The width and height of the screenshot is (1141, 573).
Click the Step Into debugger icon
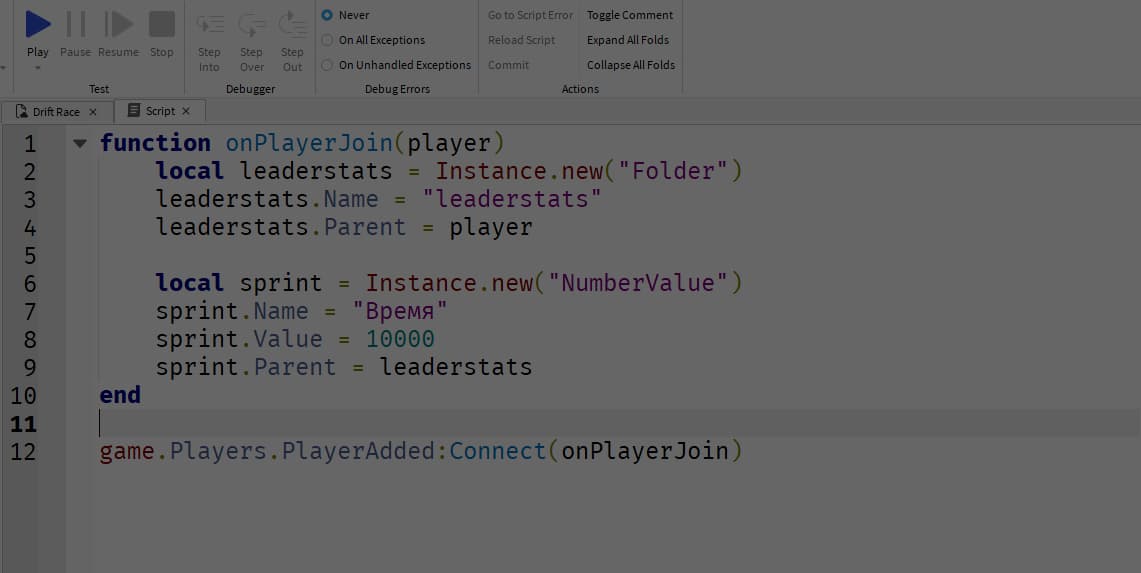tap(209, 25)
